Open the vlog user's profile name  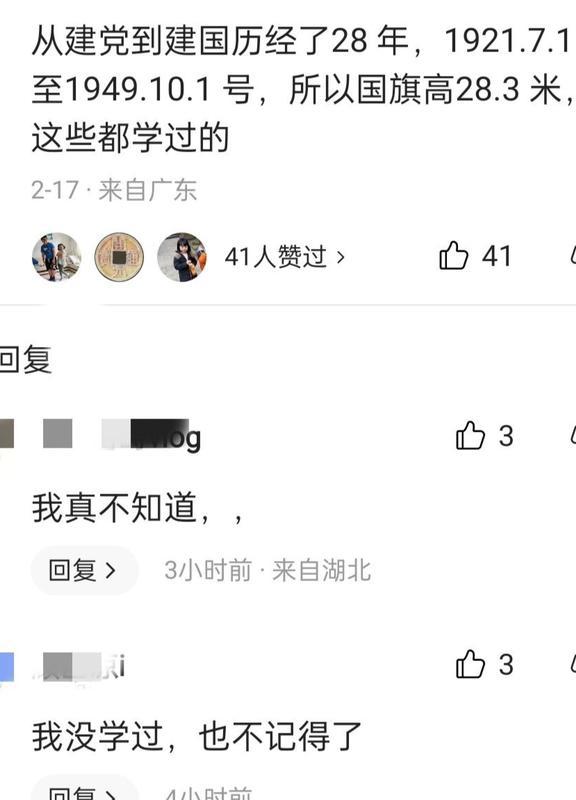pos(152,435)
